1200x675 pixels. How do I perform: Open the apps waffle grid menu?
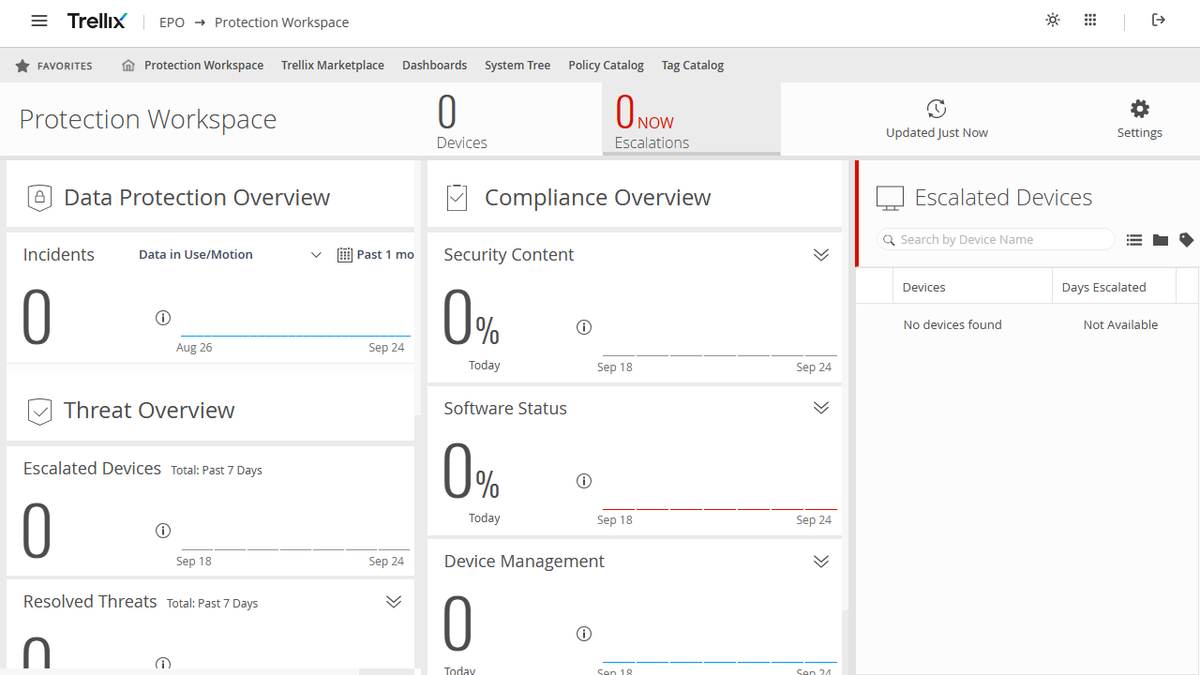pyautogui.click(x=1090, y=19)
